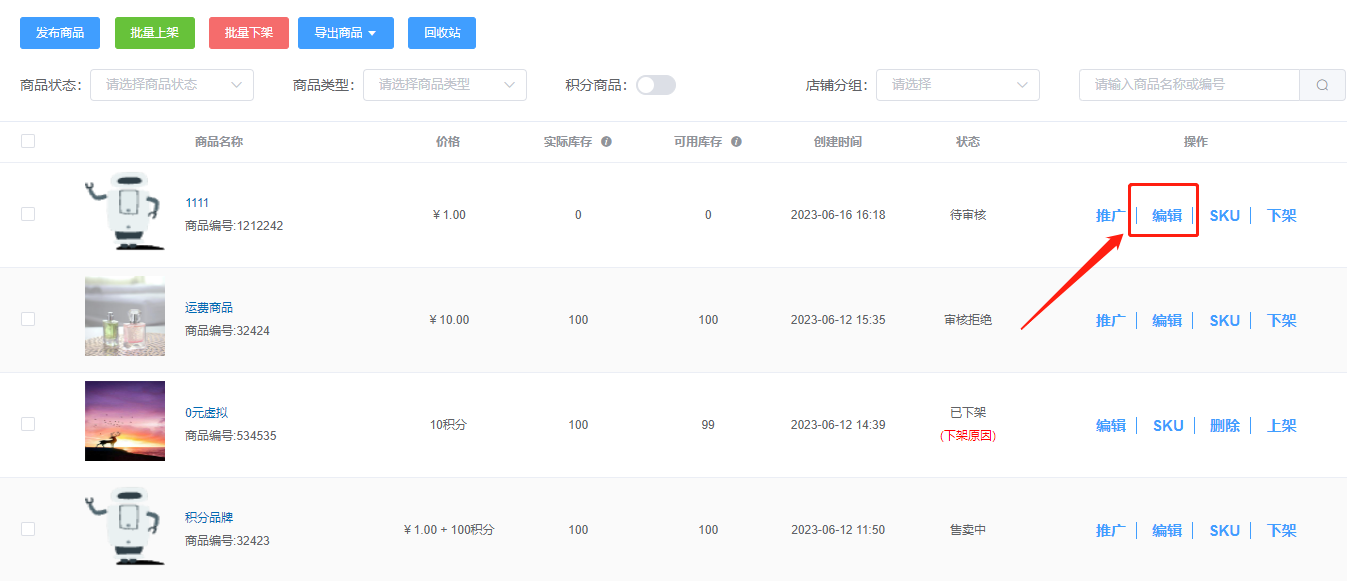Open the 商品状态 dropdown
This screenshot has height=581, width=1347.
[172, 85]
